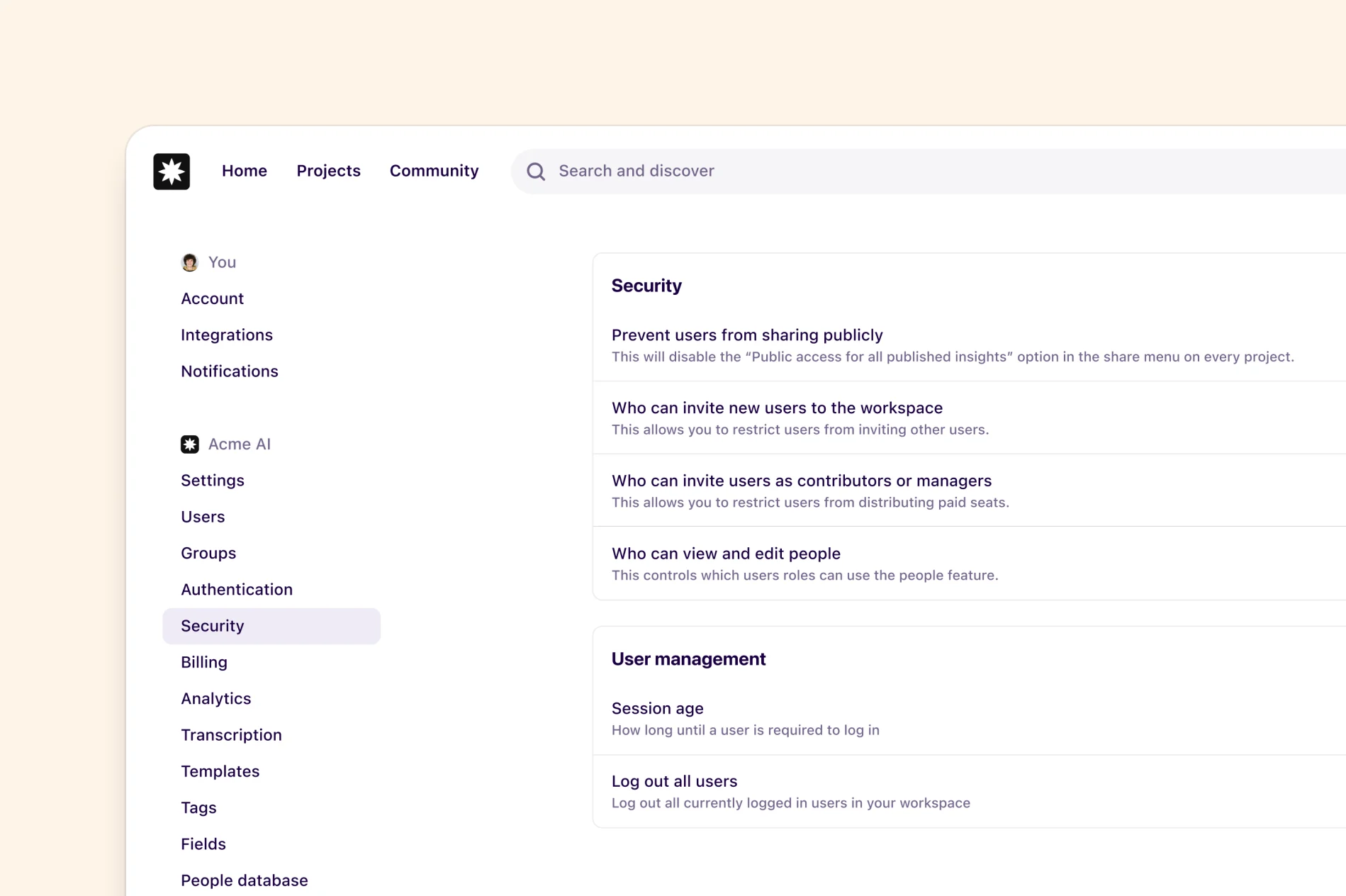Viewport: 1346px width, 896px height.
Task: Switch to the Projects section
Action: point(328,171)
